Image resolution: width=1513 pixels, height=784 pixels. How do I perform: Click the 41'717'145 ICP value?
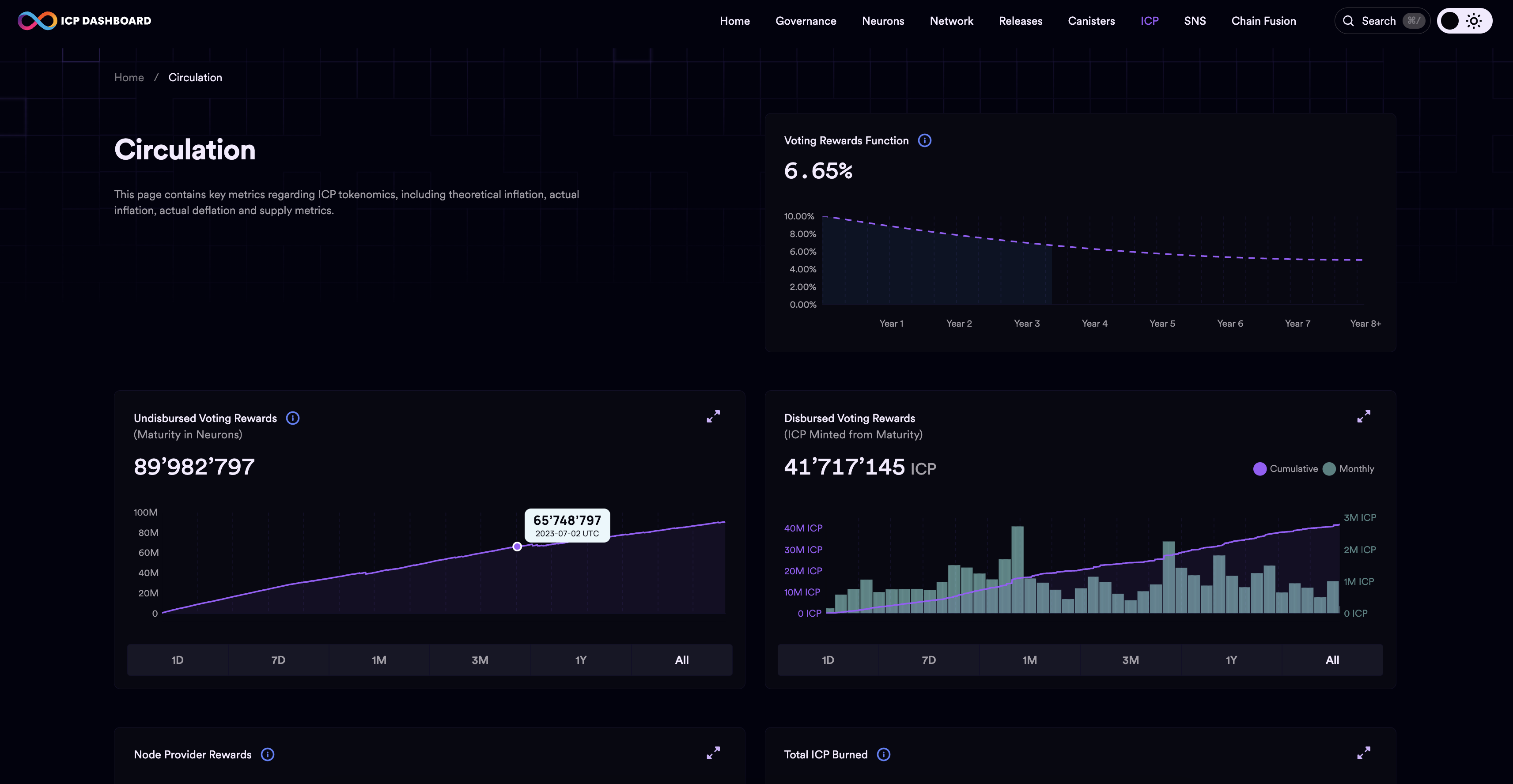point(860,467)
